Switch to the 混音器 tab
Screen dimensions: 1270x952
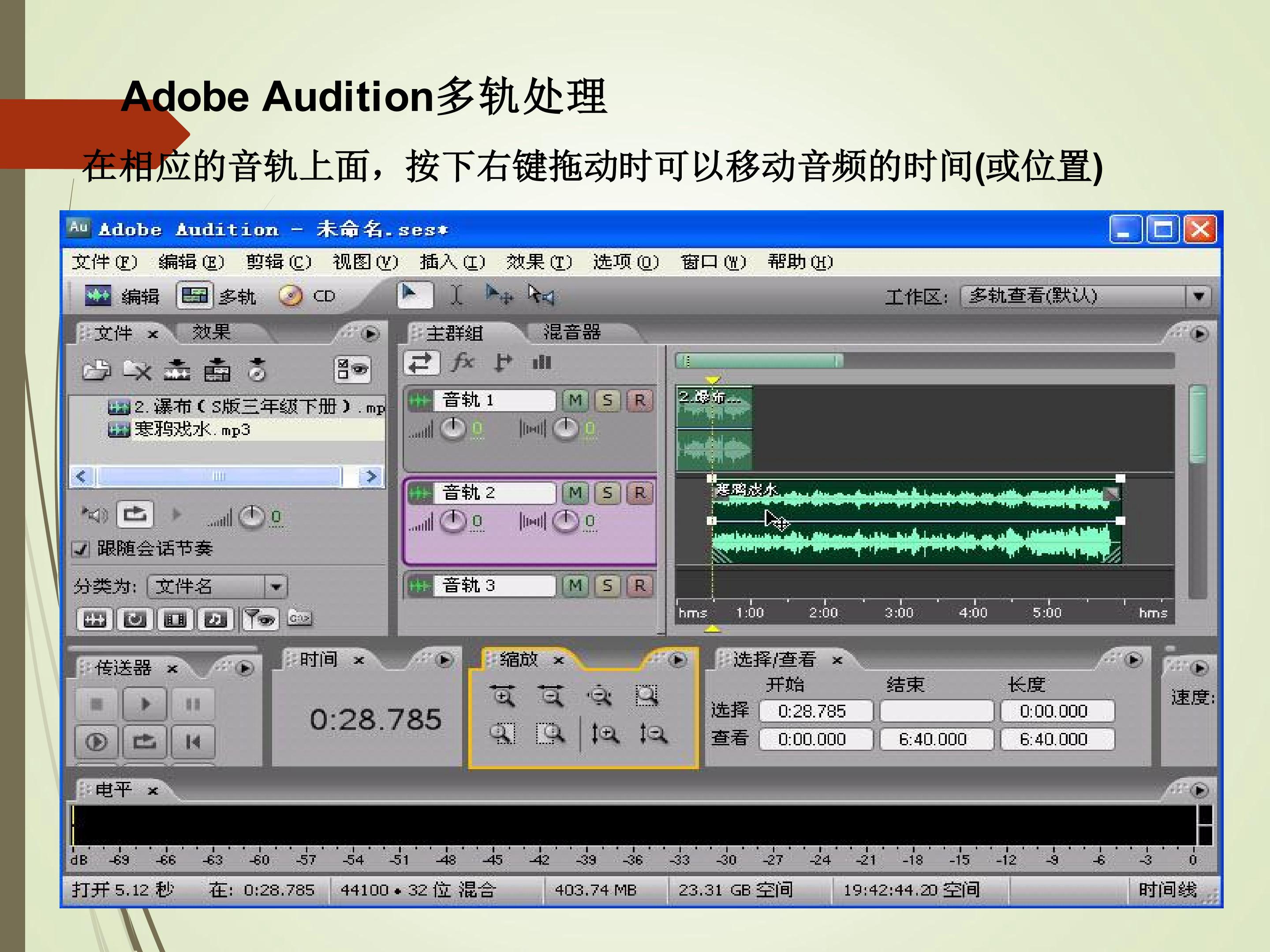click(x=572, y=332)
